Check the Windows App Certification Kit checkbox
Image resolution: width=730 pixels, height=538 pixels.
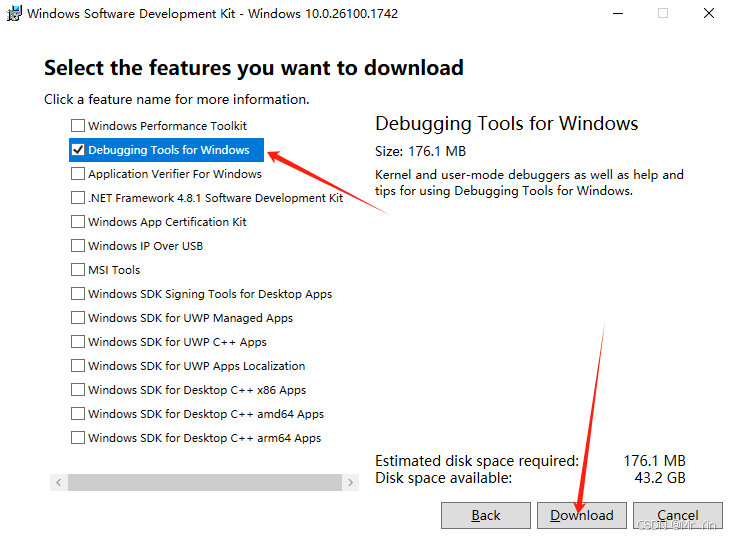pos(78,222)
